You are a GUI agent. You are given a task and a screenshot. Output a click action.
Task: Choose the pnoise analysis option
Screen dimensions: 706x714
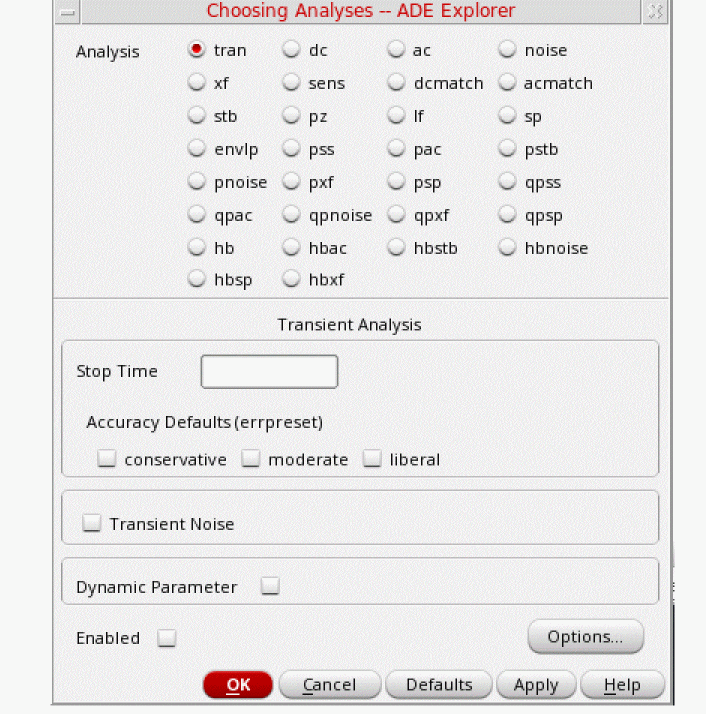(196, 182)
